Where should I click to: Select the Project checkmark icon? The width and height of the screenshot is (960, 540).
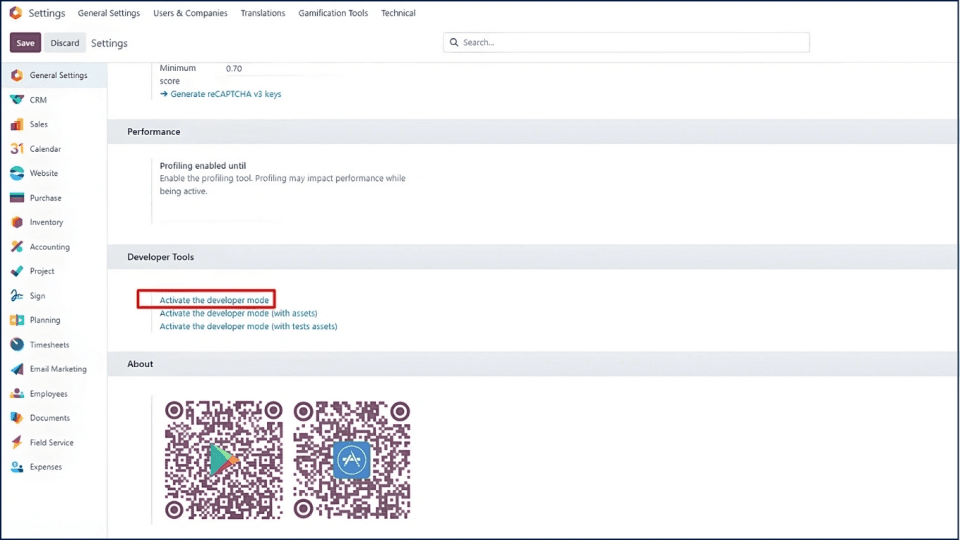(17, 271)
